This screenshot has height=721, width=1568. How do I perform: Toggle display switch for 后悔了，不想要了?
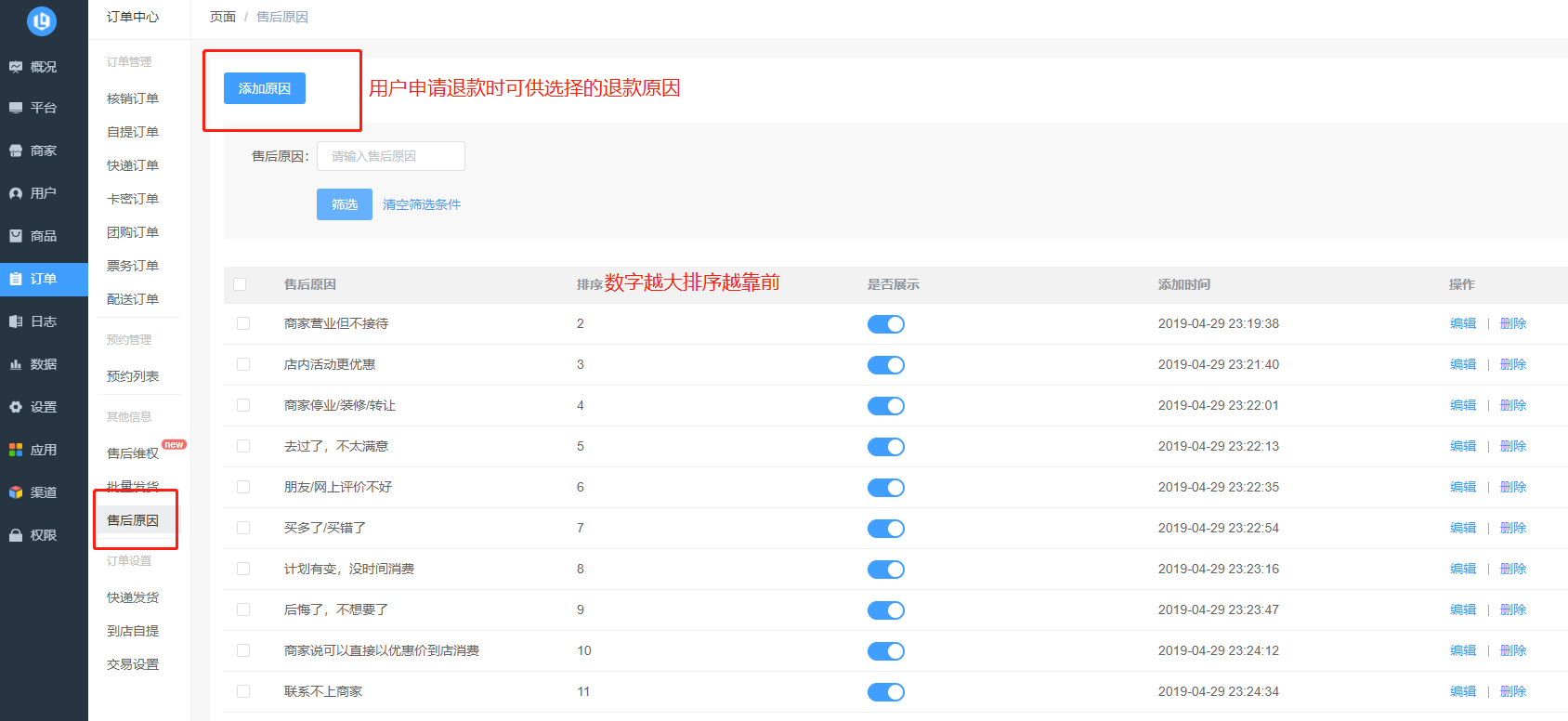(886, 610)
